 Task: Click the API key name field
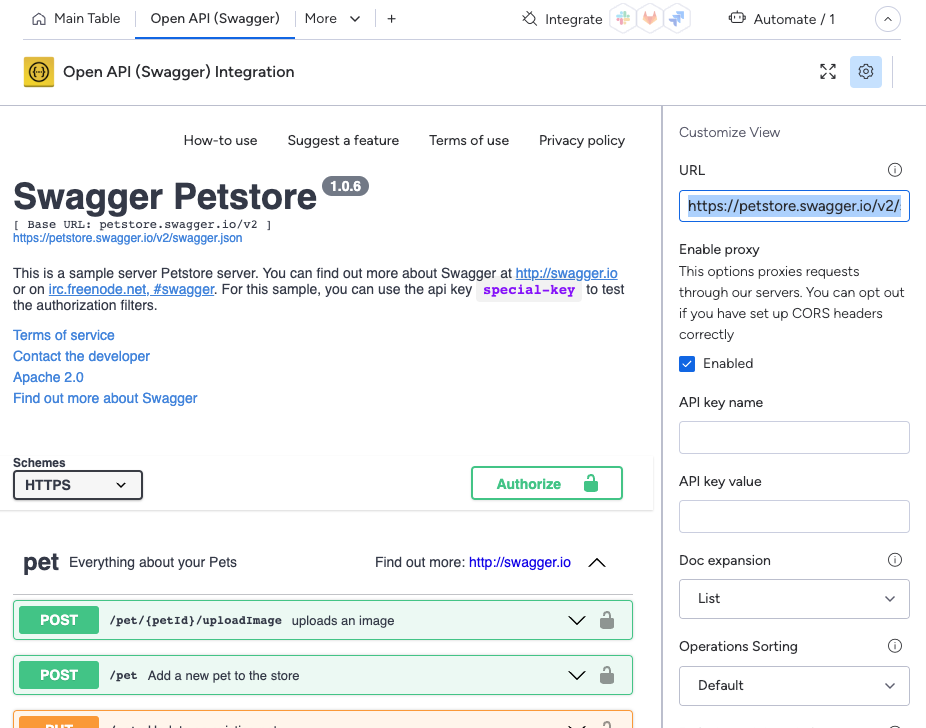tap(794, 438)
